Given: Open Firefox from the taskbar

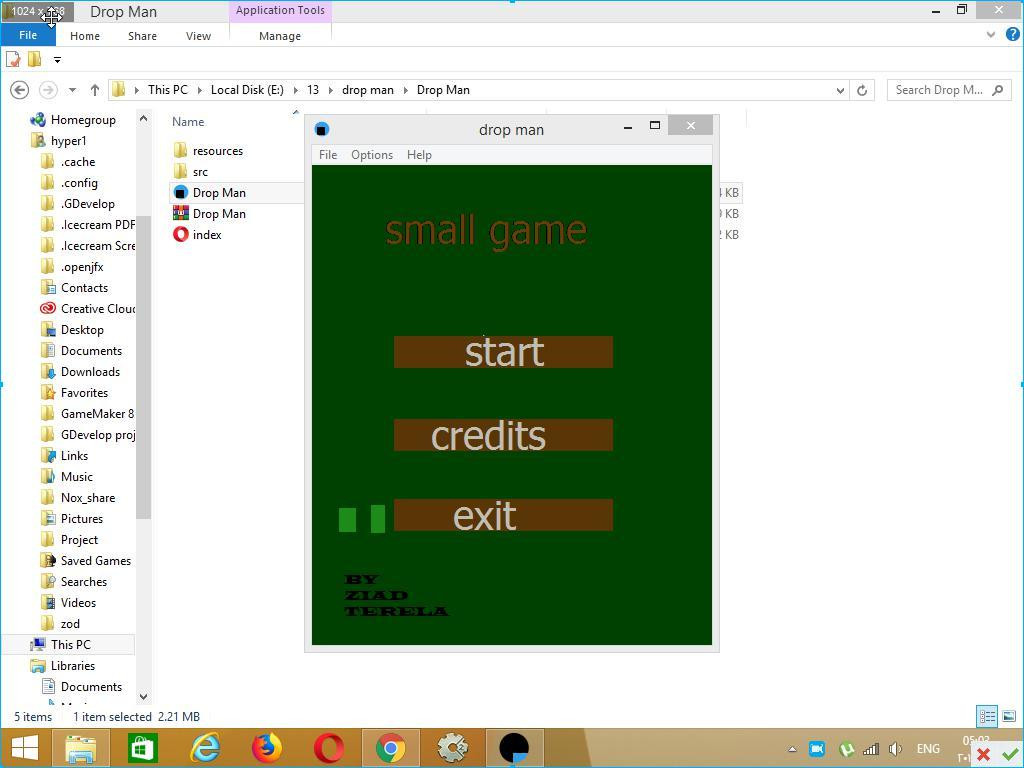Looking at the screenshot, I should pos(266,748).
